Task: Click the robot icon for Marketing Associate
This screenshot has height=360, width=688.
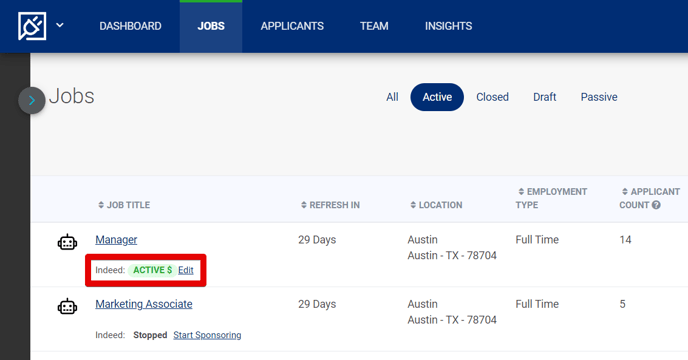Action: click(68, 306)
